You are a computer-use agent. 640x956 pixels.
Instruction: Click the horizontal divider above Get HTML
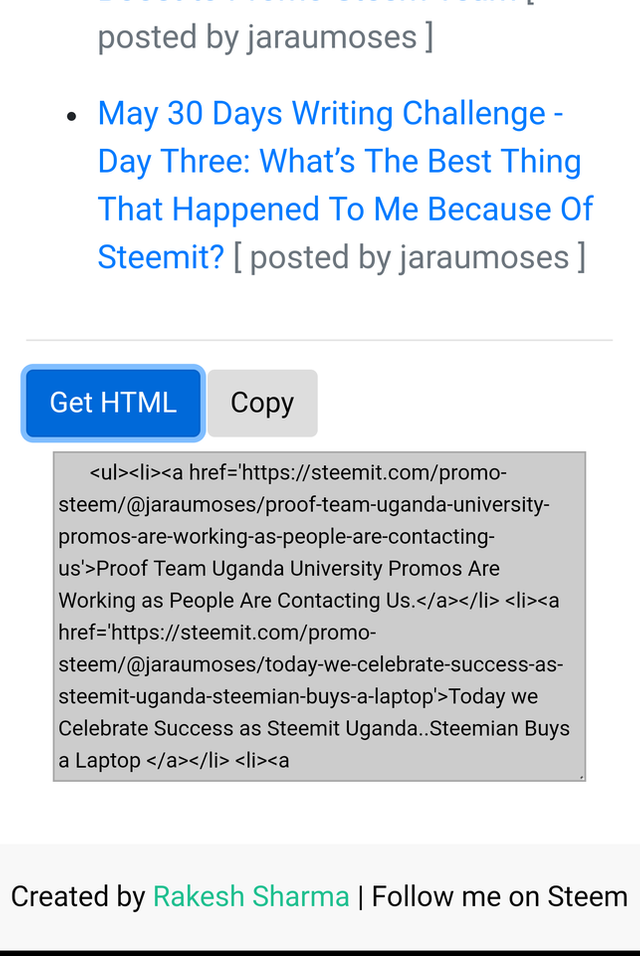pos(319,340)
